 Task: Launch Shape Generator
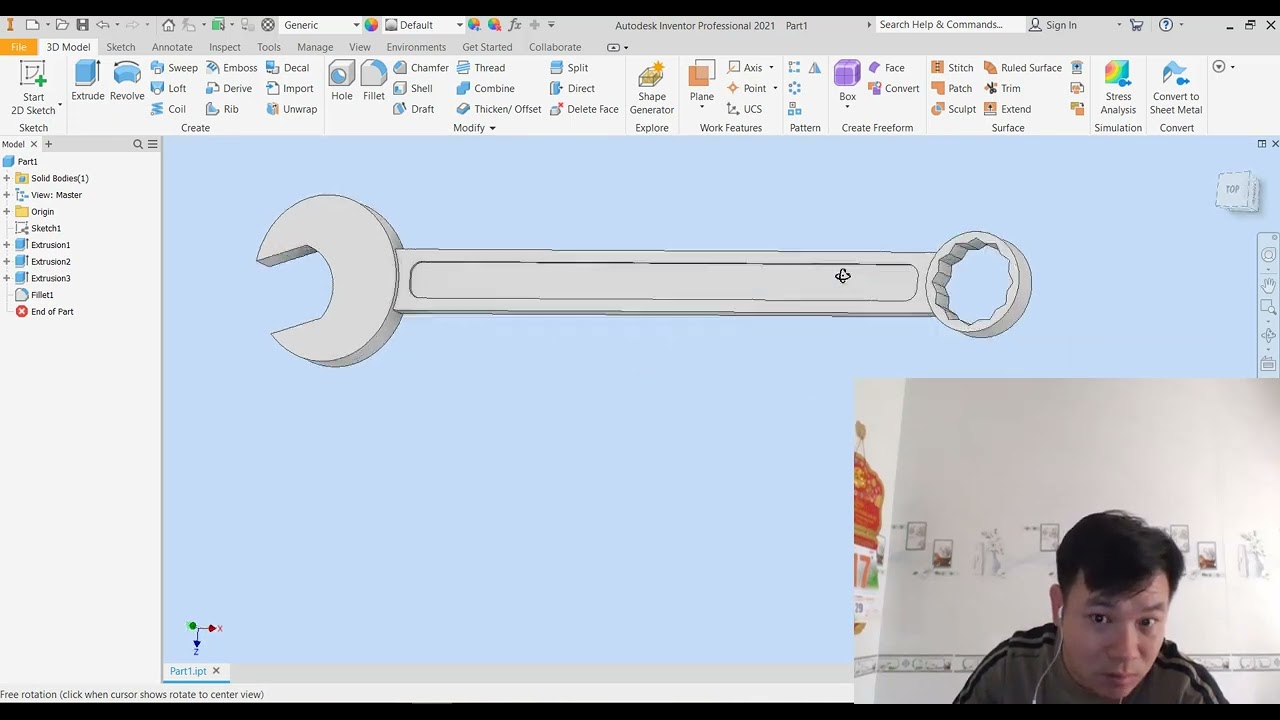tap(651, 88)
